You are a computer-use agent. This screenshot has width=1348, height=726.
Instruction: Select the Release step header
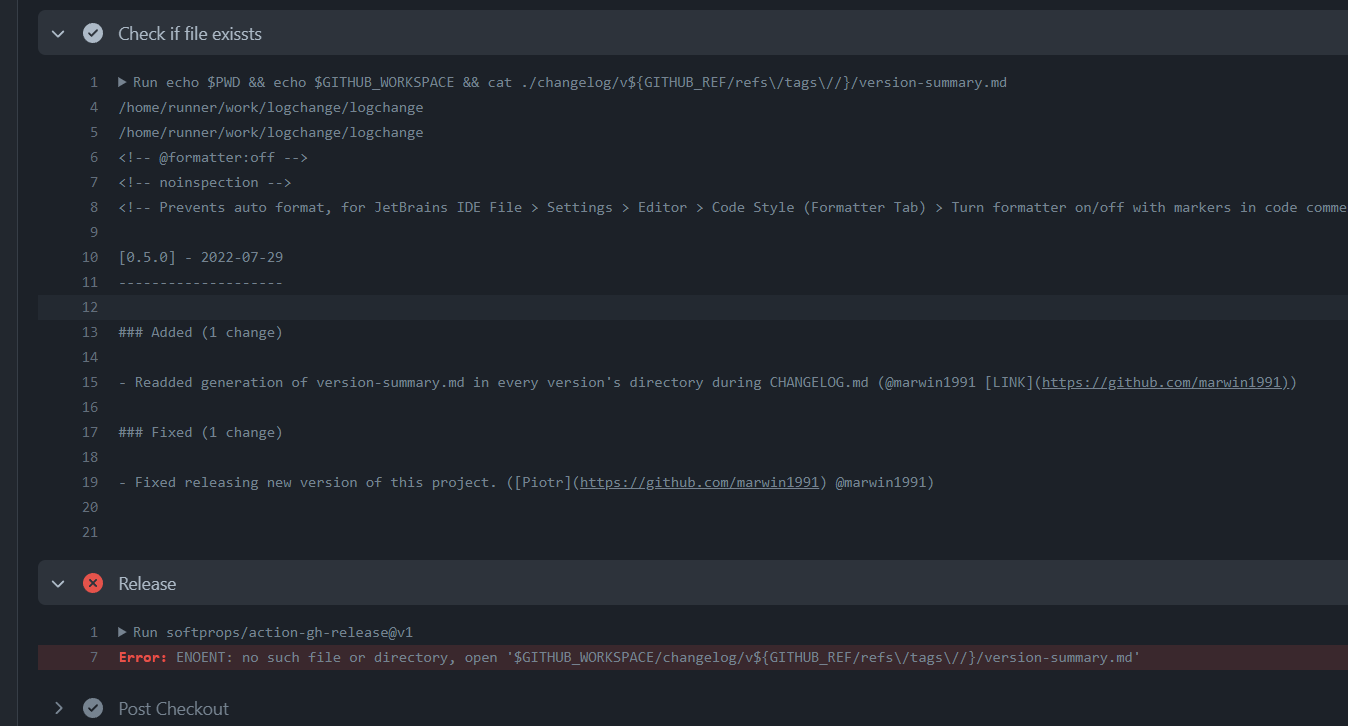(x=145, y=583)
